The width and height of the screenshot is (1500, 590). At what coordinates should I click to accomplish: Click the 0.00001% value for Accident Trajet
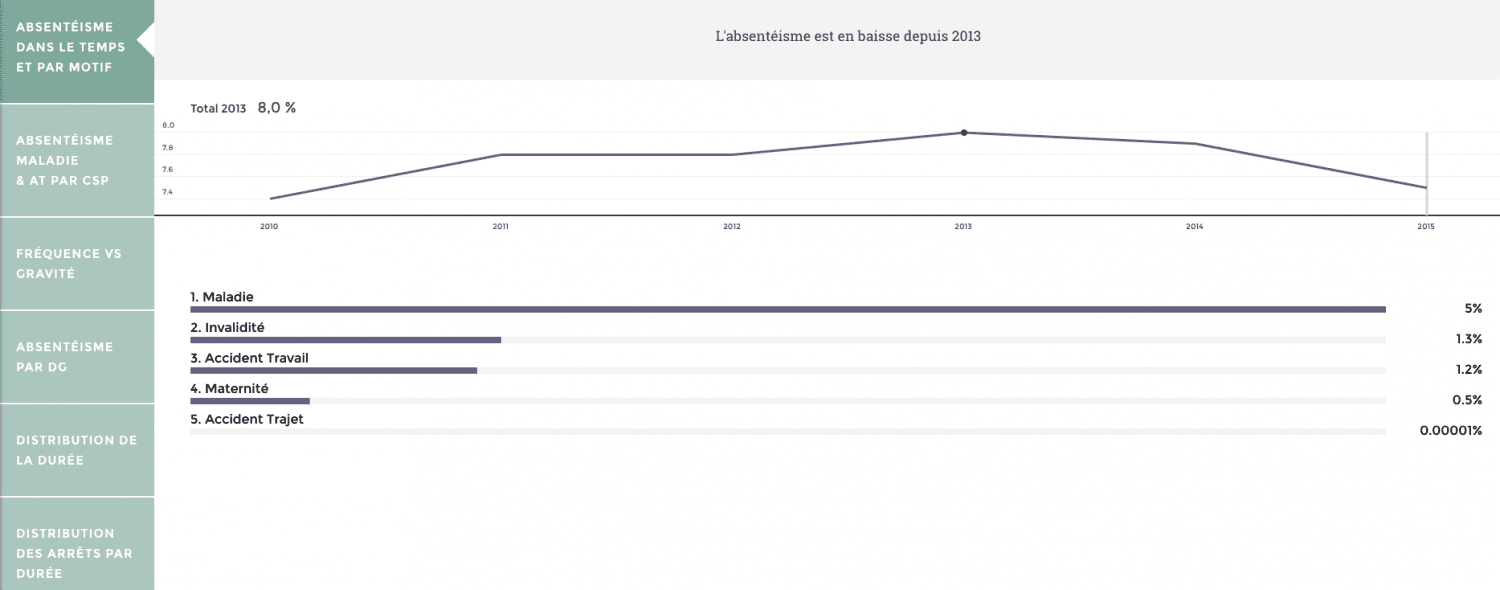coord(1450,430)
